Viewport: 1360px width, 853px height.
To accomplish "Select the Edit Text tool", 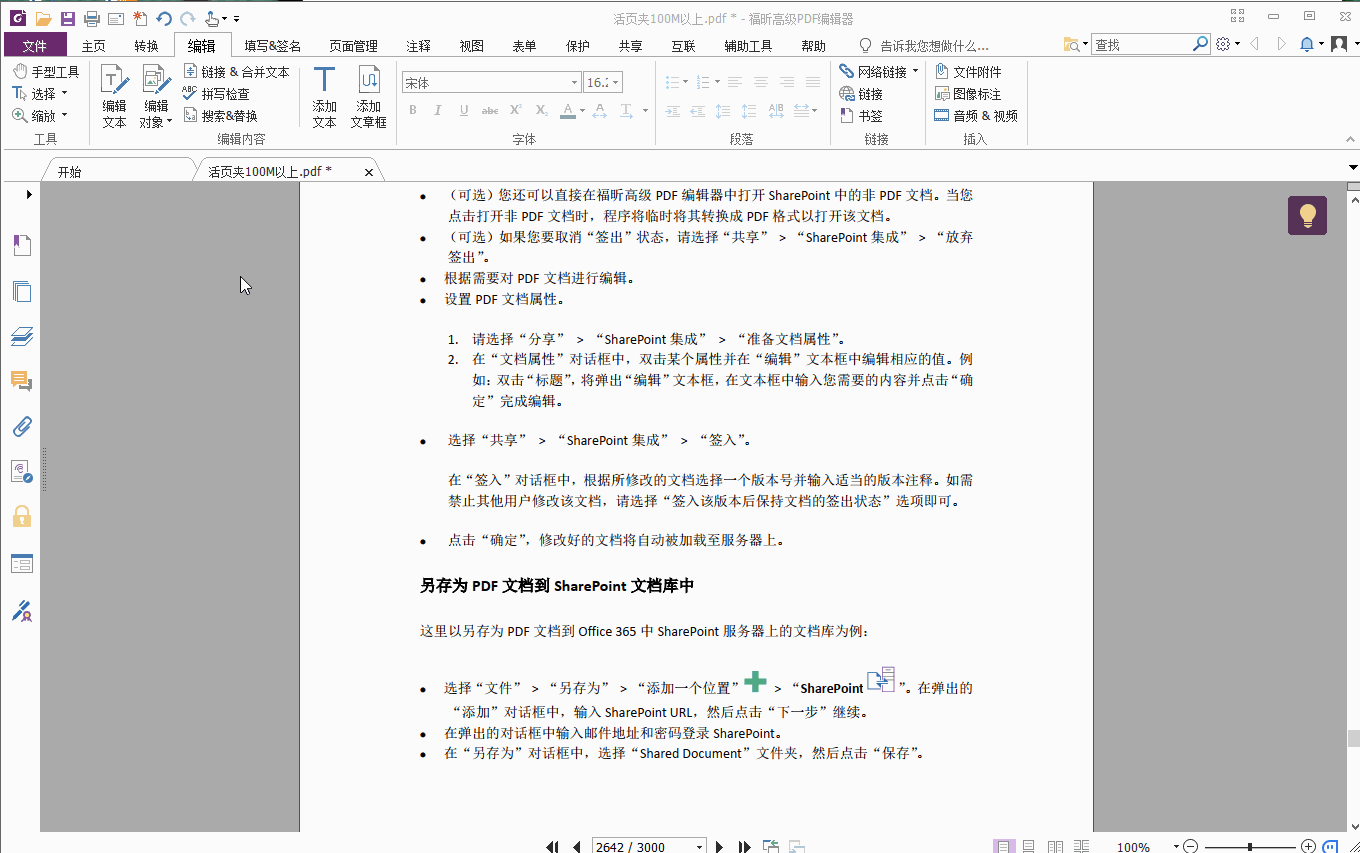I will 114,95.
